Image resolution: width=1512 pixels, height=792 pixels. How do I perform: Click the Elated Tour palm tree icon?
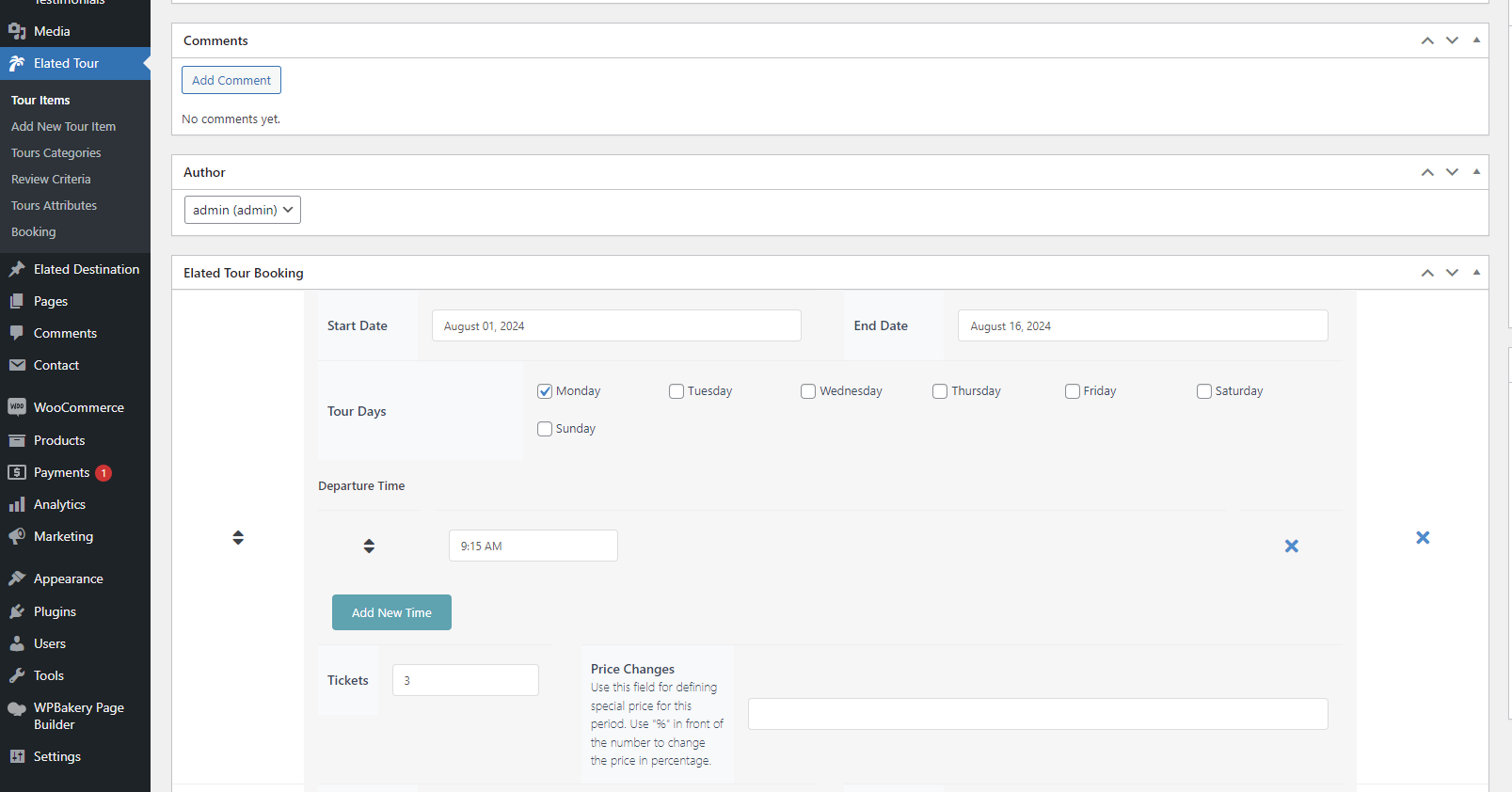tap(17, 63)
